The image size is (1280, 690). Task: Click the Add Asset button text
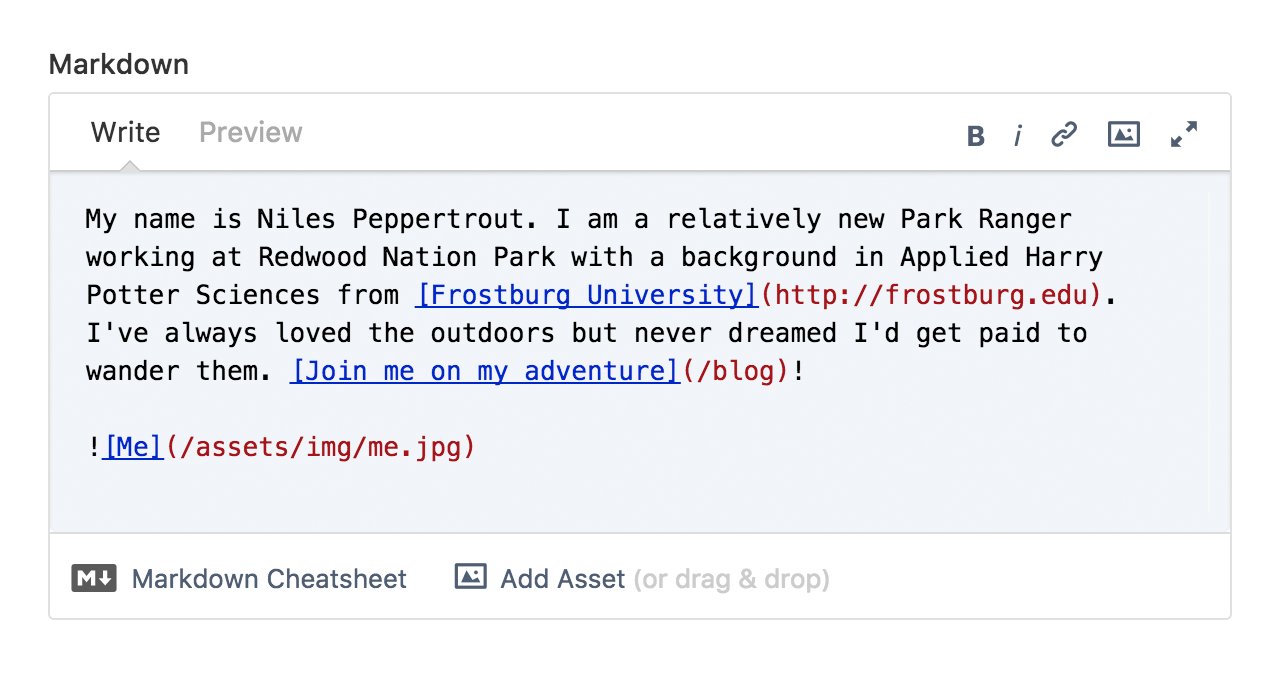(x=563, y=579)
